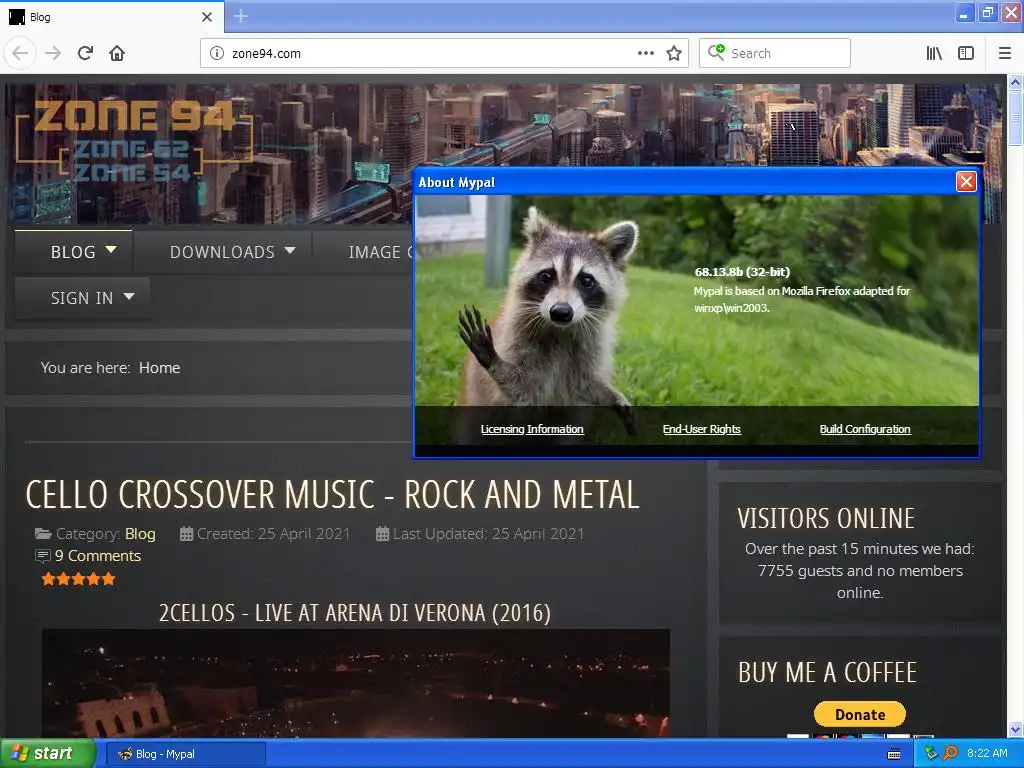This screenshot has width=1024, height=768.
Task: Click the vertical scrollbar thumb
Action: pyautogui.click(x=1015, y=118)
